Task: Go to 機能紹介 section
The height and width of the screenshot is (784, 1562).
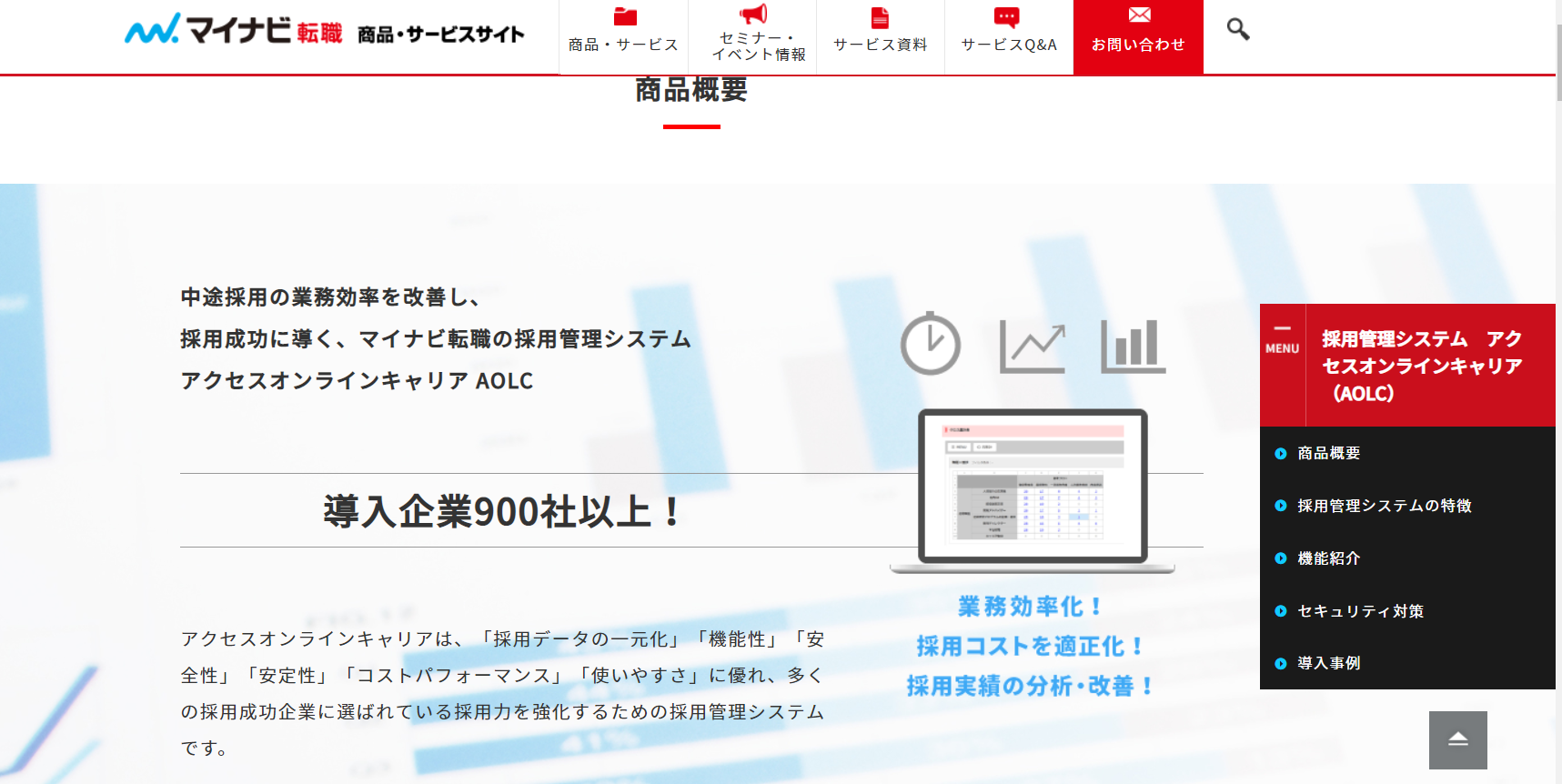Action: (1328, 558)
